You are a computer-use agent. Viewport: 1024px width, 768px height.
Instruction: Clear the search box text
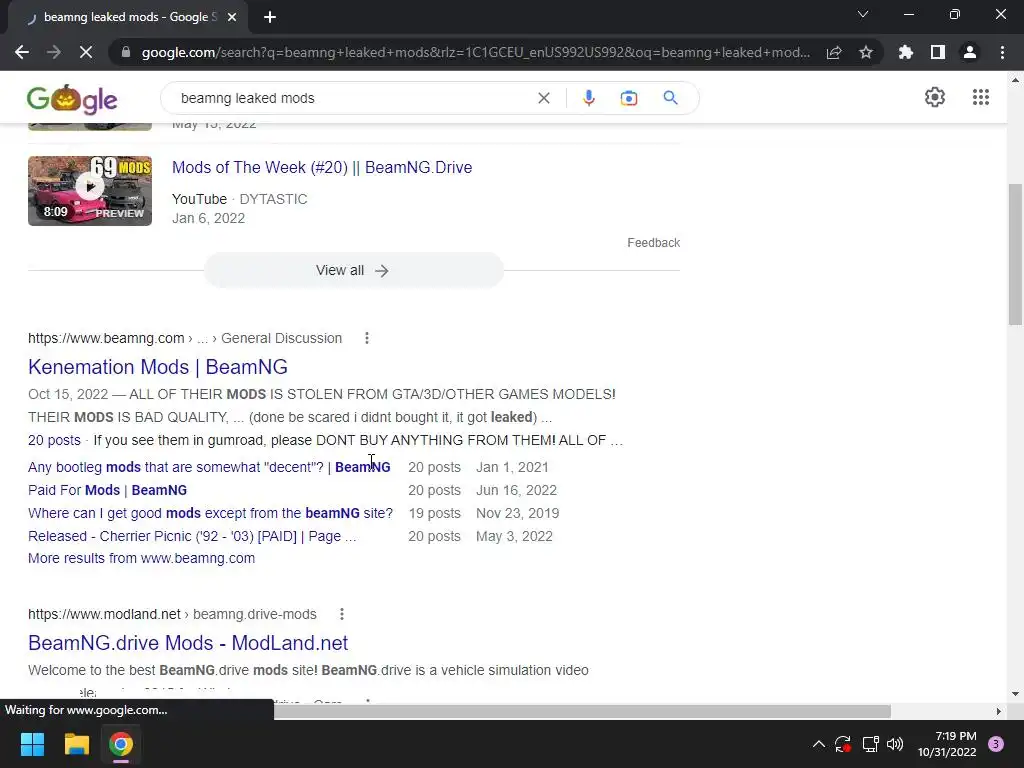coord(543,98)
